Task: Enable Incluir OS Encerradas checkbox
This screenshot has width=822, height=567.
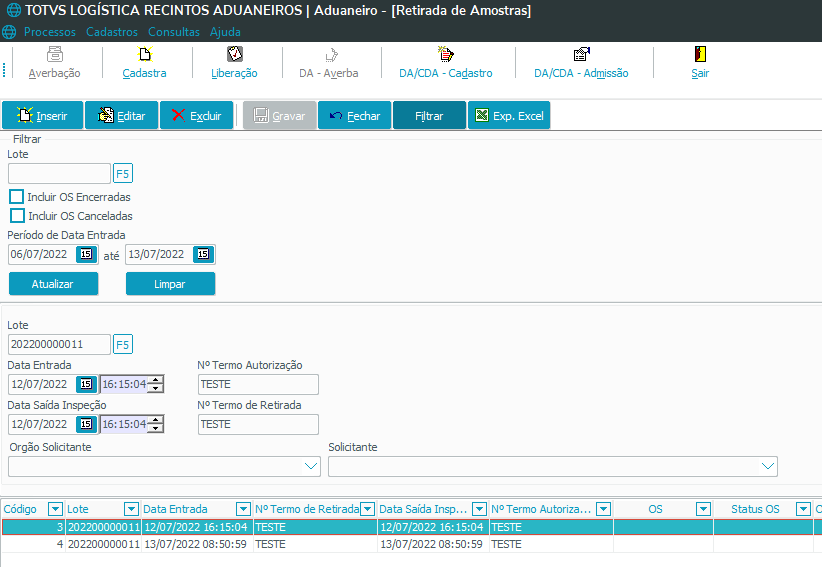Action: click(x=17, y=197)
